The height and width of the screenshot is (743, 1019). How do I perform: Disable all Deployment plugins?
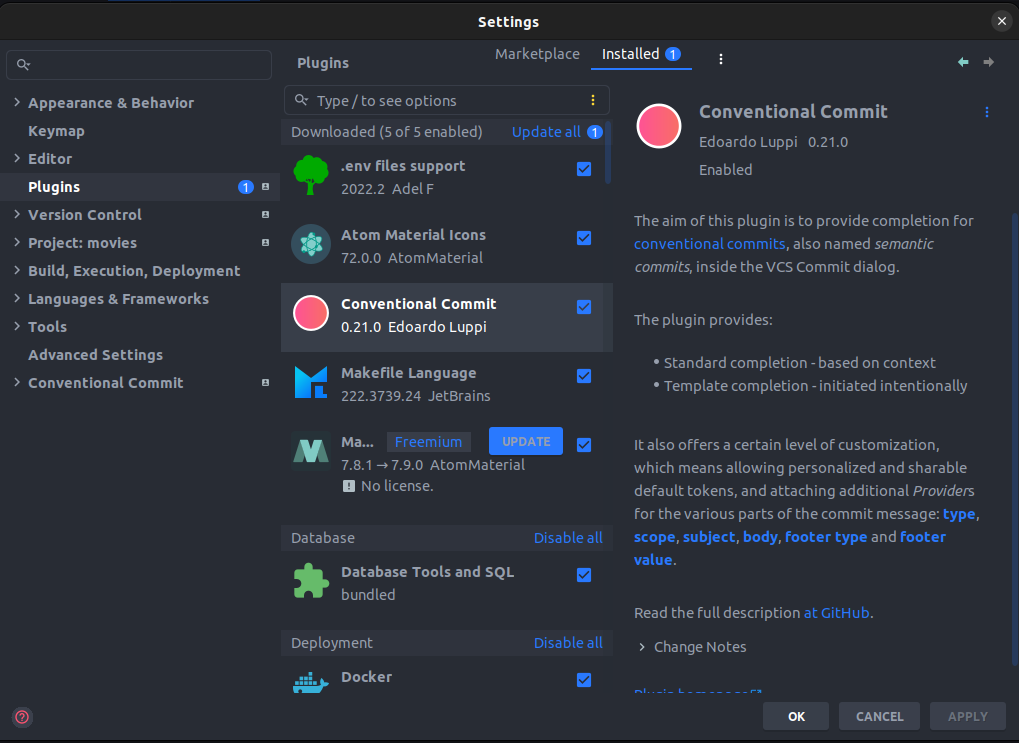click(x=568, y=643)
